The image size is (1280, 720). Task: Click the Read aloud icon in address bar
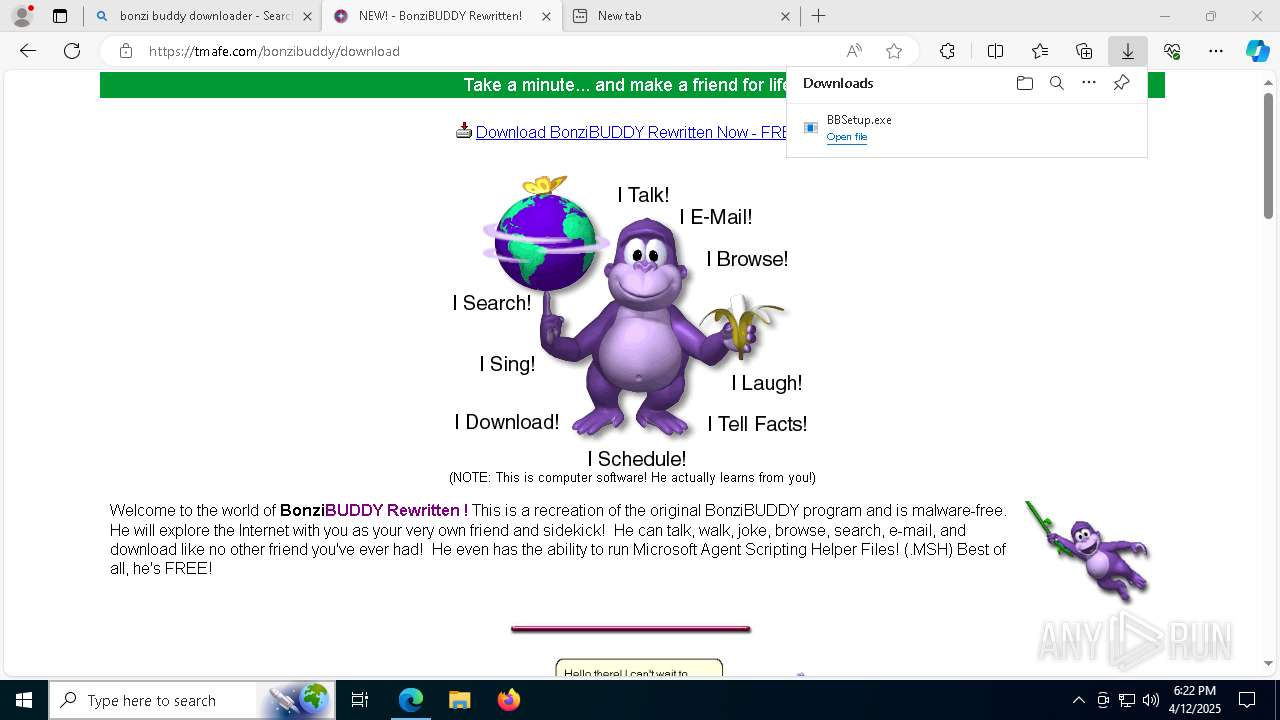854,51
